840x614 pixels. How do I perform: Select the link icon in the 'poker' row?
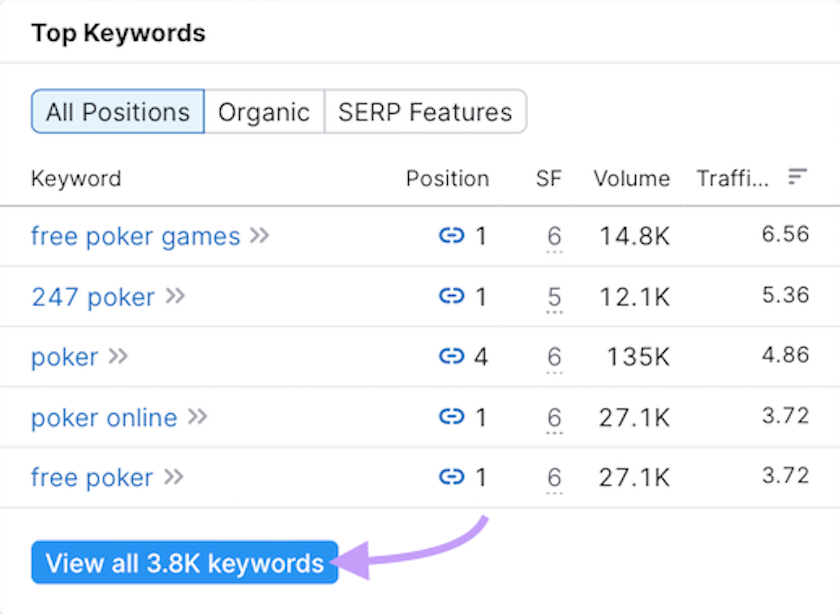point(450,356)
